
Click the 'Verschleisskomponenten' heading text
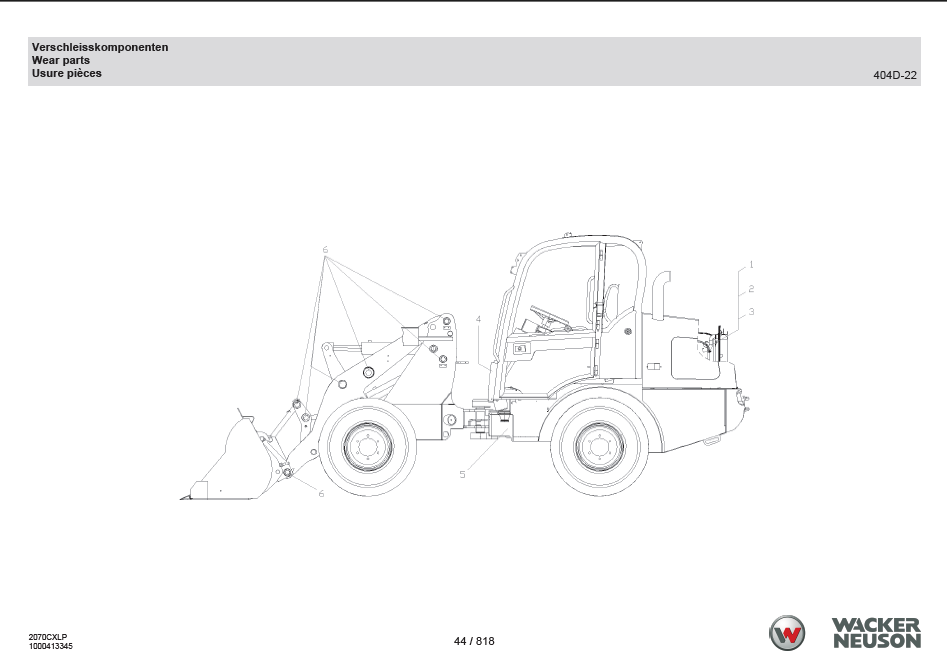(100, 47)
